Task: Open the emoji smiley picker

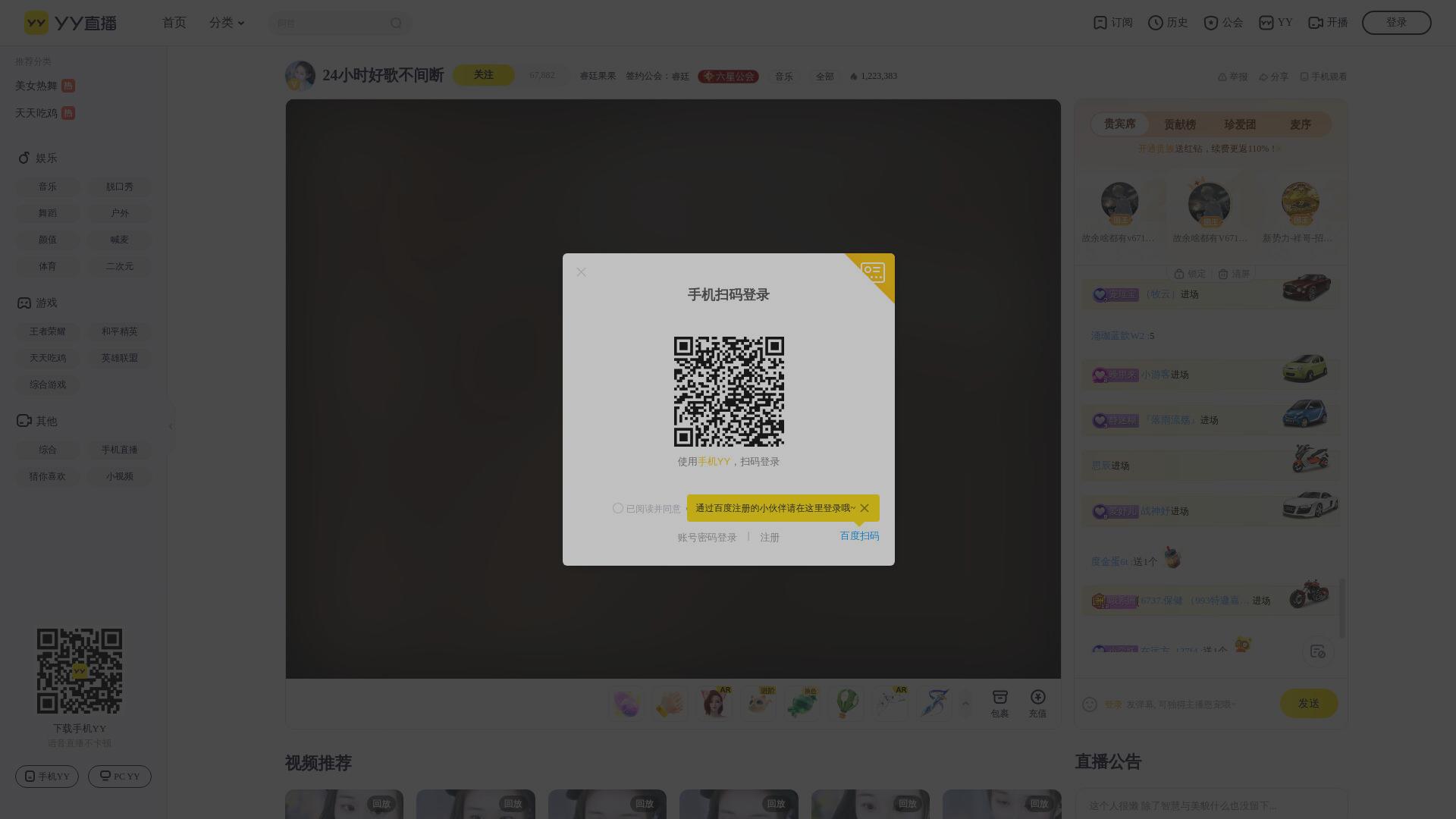Action: 1090,704
